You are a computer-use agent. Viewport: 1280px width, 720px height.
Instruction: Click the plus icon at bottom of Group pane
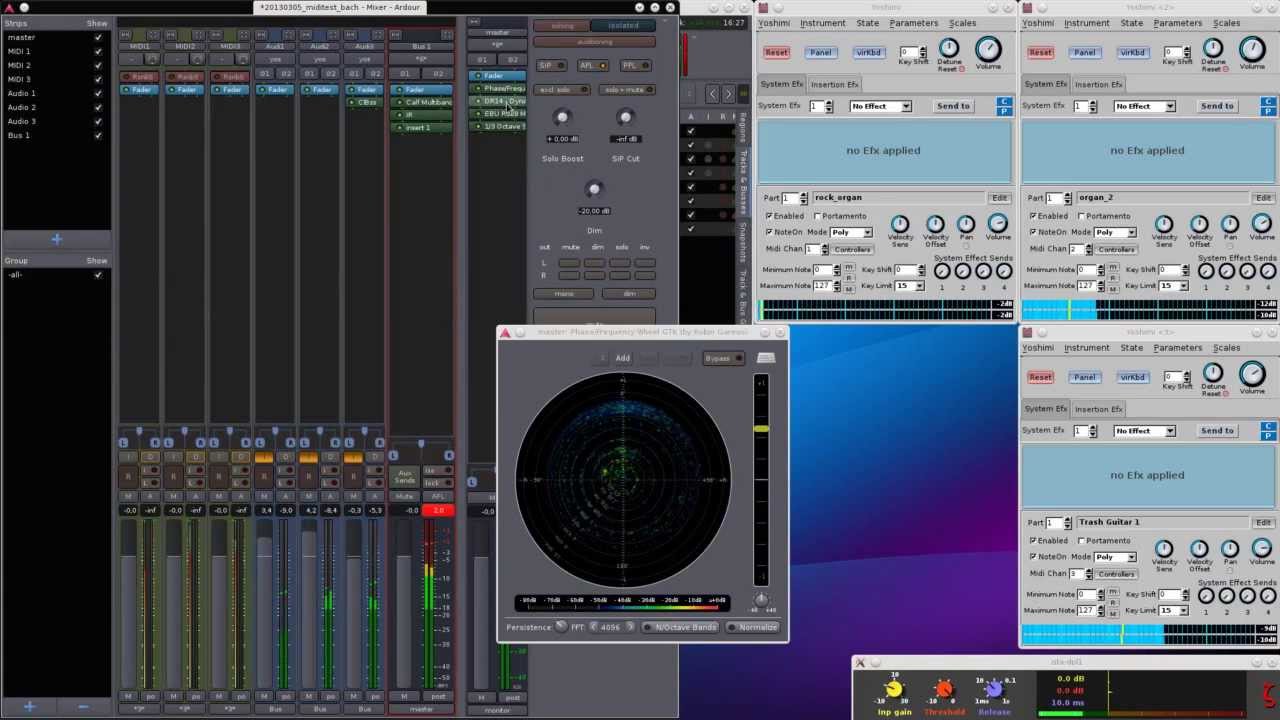coord(29,707)
